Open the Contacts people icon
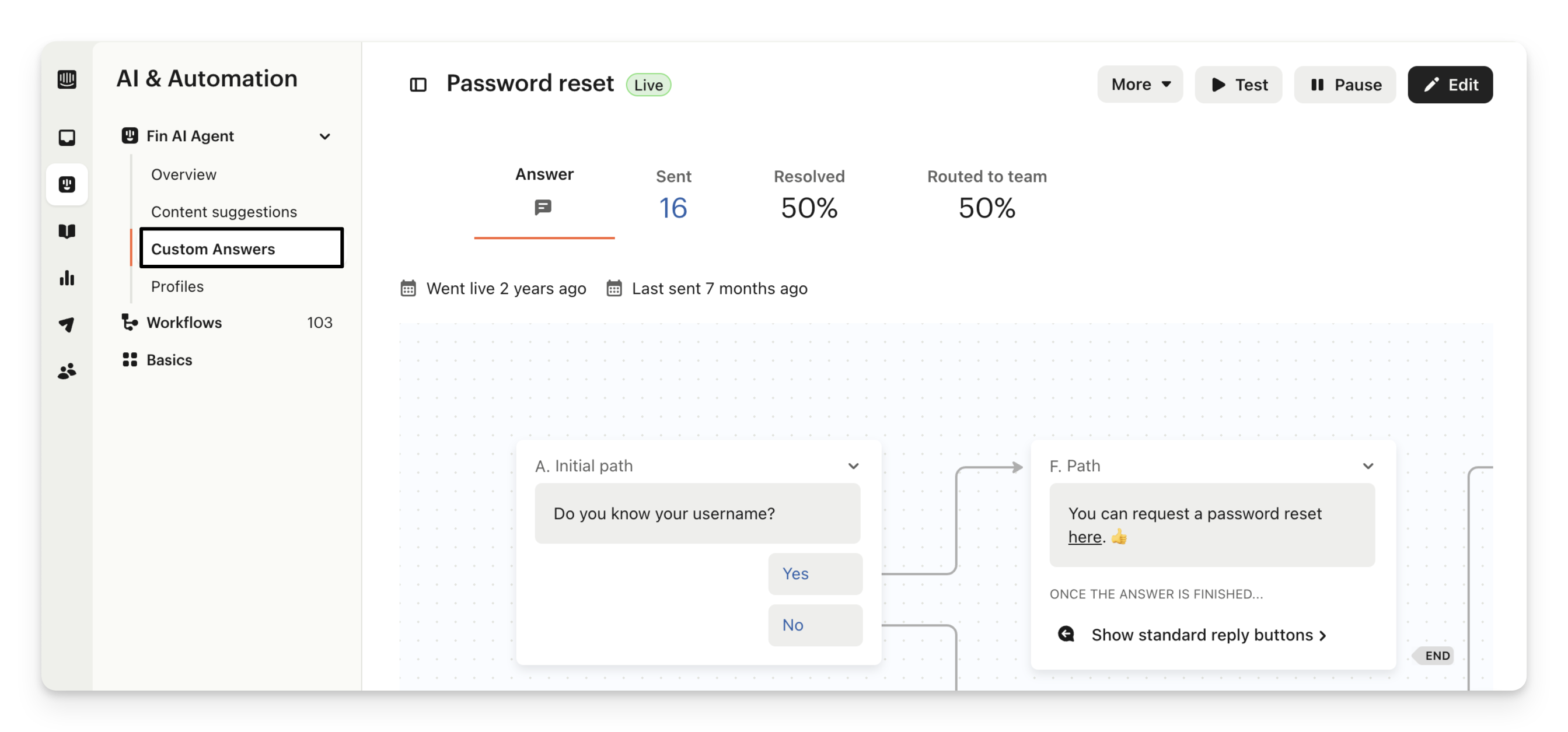The width and height of the screenshot is (1568, 732). 67,371
